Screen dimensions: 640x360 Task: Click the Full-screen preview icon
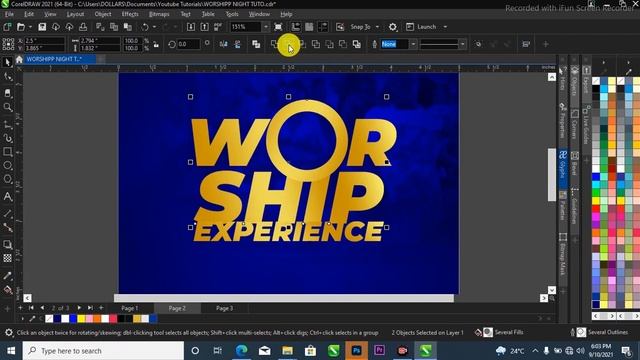tap(278, 27)
